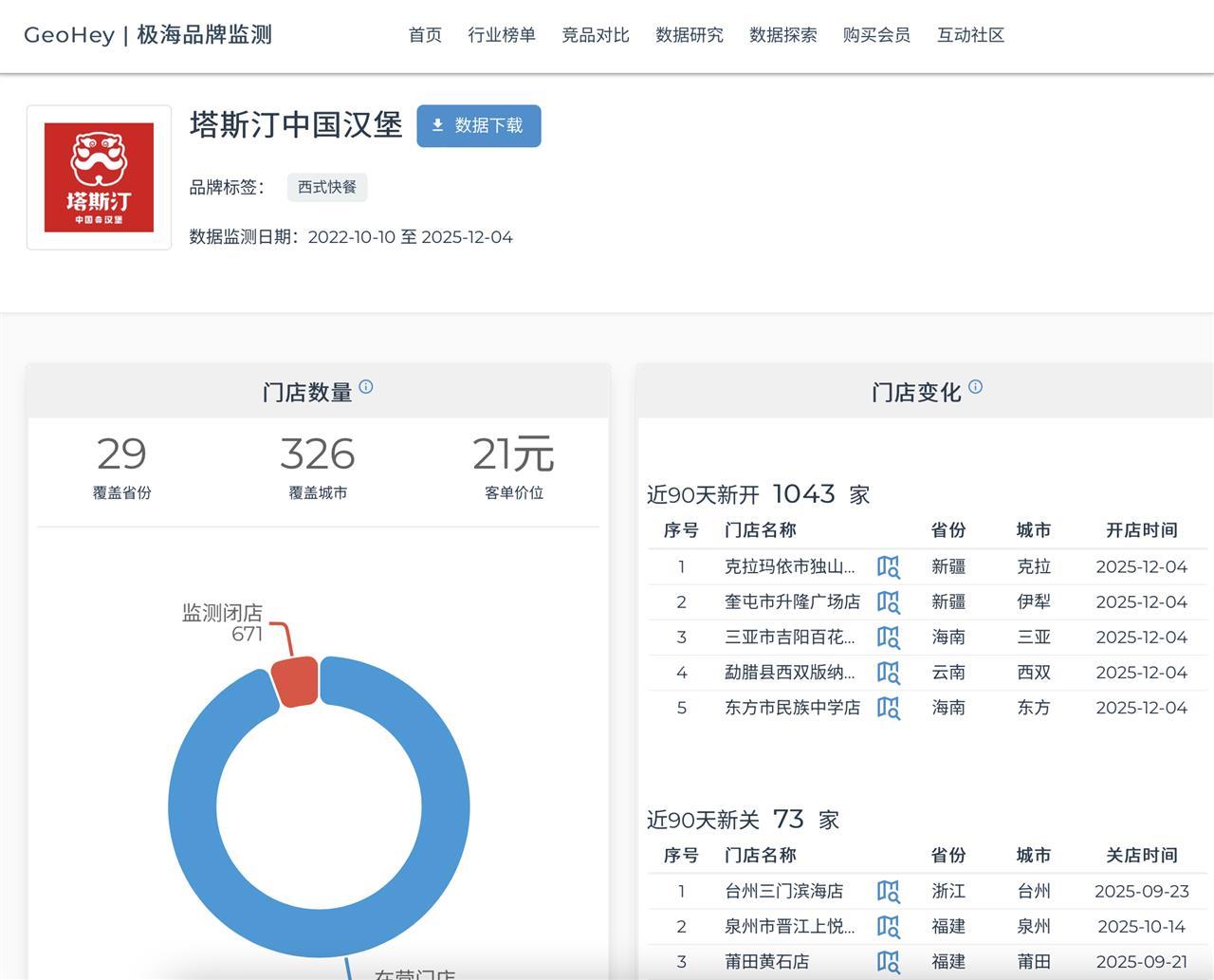
Task: Click the GeoHey 极海品牌监测 site title
Action: pos(147,34)
